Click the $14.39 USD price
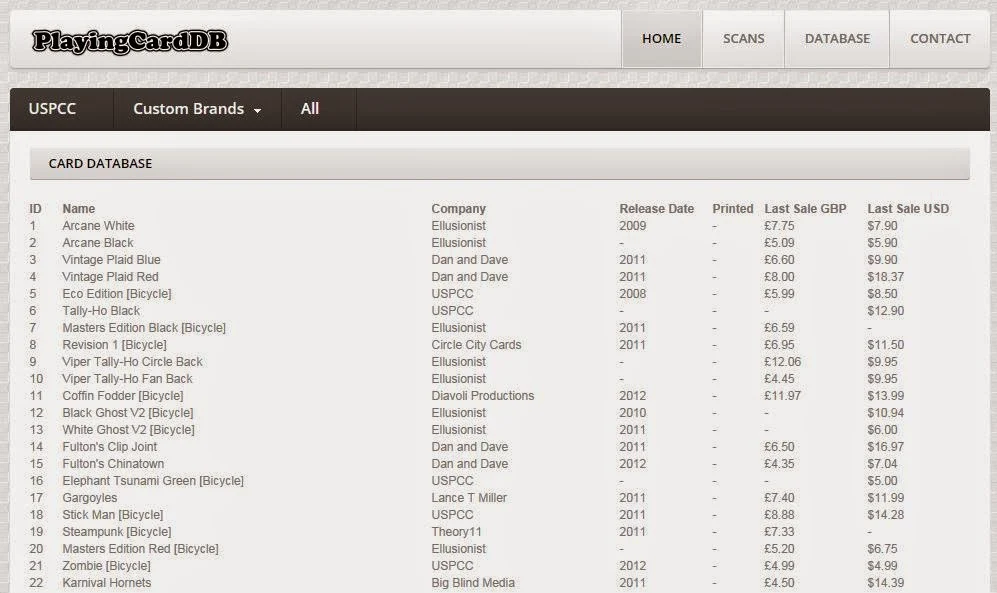 [x=886, y=583]
